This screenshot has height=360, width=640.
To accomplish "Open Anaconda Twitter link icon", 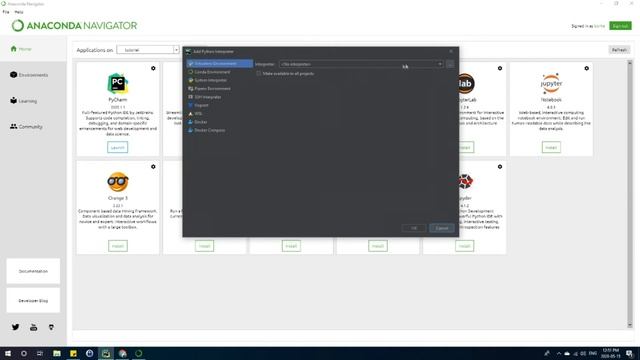I will coord(16,327).
